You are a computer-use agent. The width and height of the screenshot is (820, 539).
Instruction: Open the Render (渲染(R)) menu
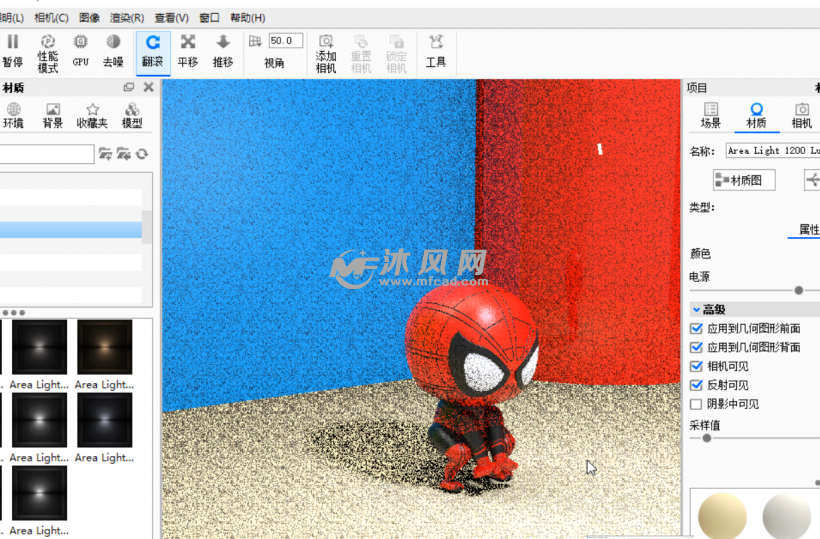click(127, 18)
